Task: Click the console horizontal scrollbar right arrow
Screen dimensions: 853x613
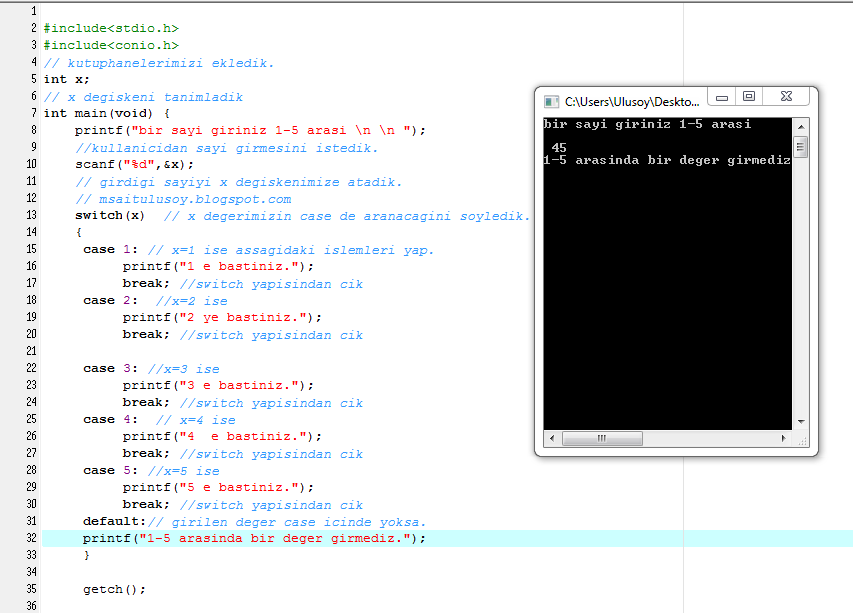Action: [783, 438]
